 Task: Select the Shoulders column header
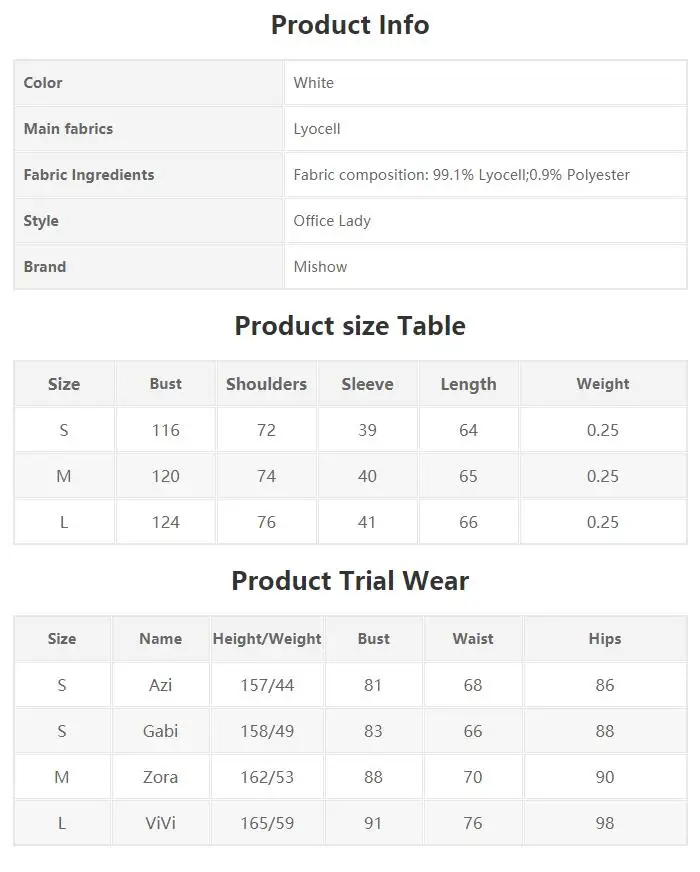tap(266, 384)
